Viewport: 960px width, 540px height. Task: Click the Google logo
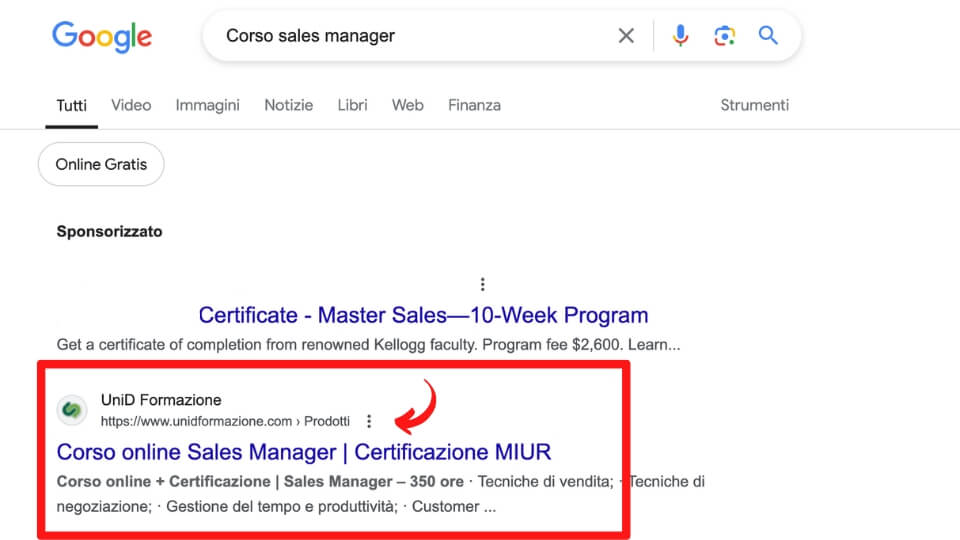pyautogui.click(x=102, y=36)
